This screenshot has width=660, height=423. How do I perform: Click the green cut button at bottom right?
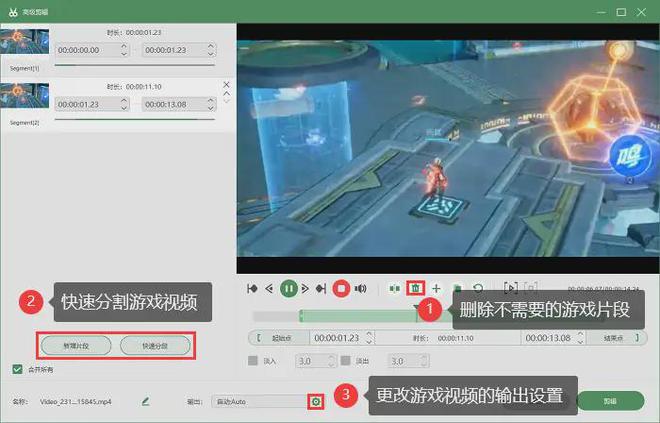point(610,401)
